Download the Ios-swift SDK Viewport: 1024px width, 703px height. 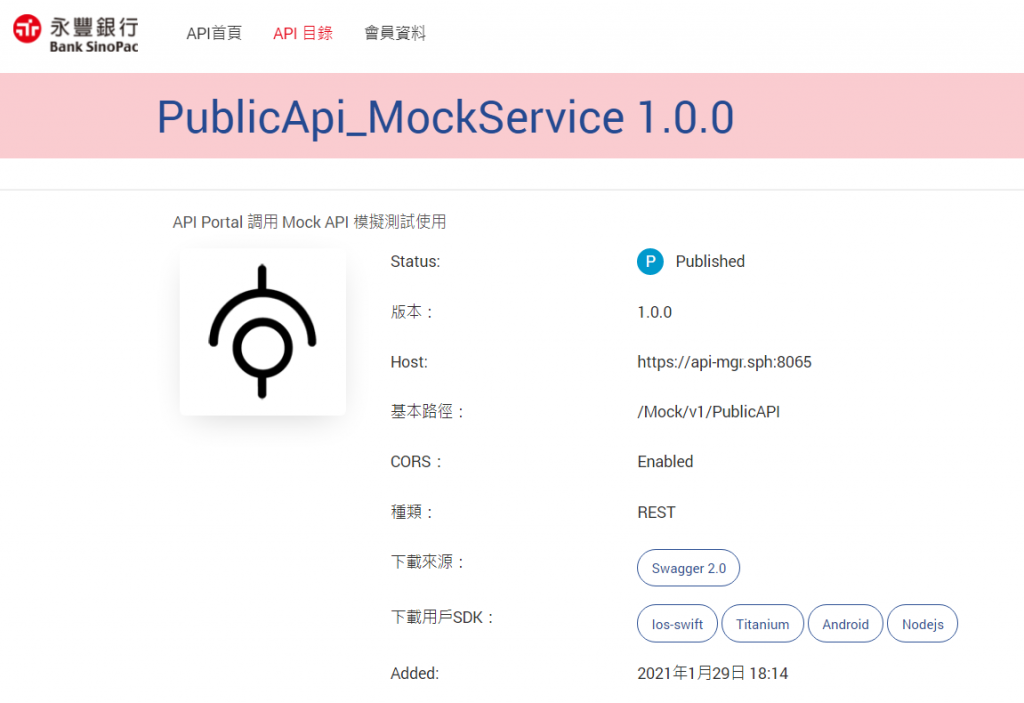click(x=677, y=624)
